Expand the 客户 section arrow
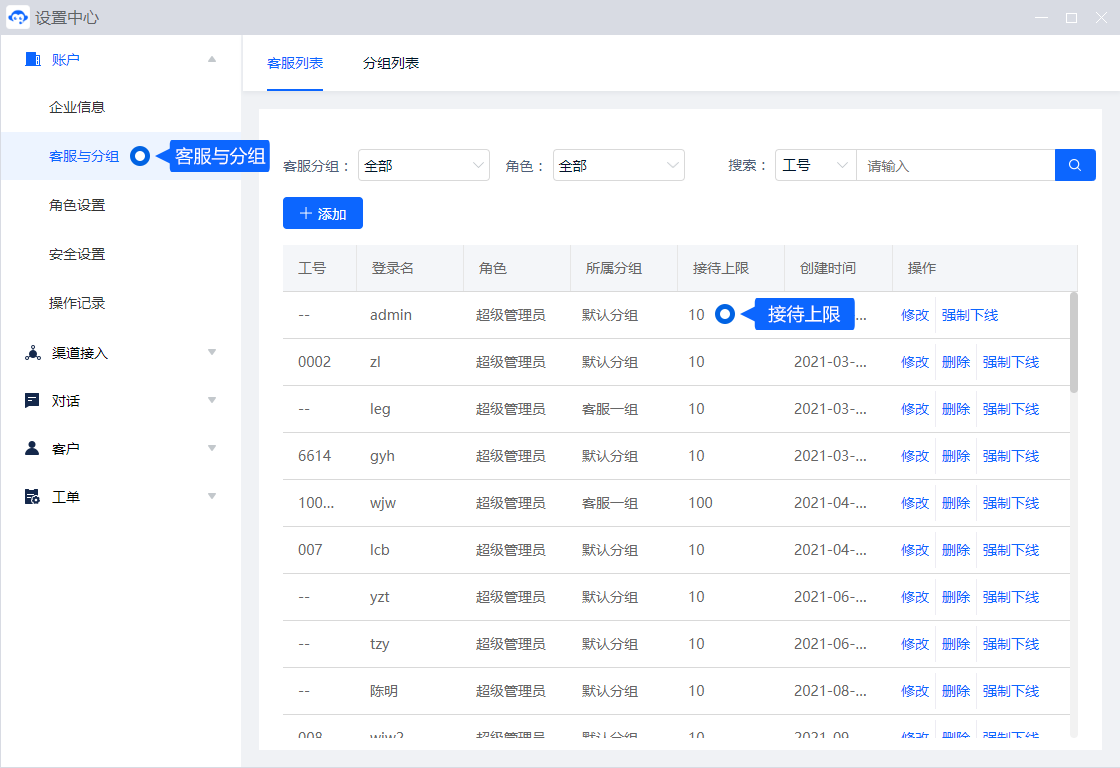 pos(212,448)
